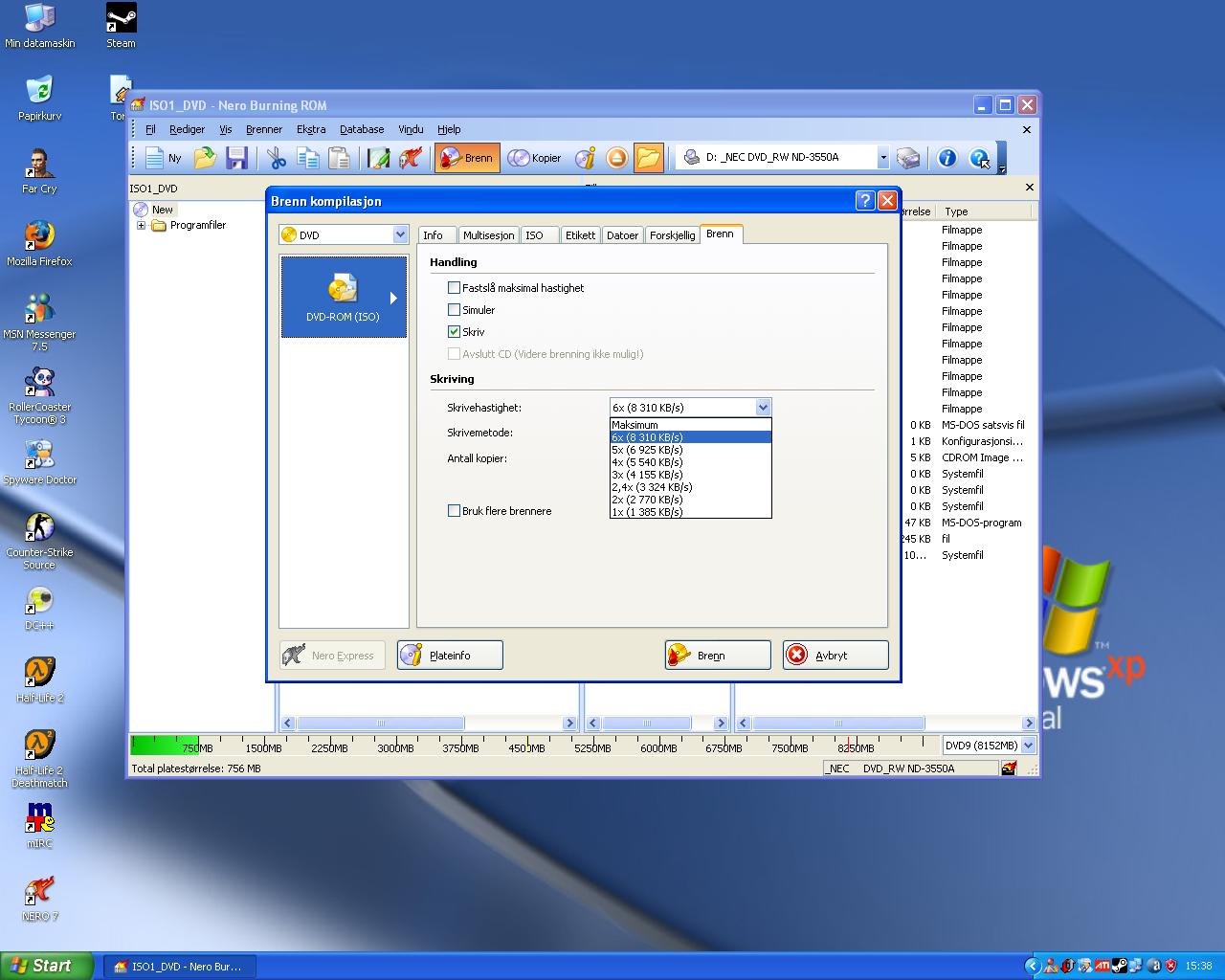Switch to the Multisesjon tab
This screenshot has width=1225, height=980.
[x=488, y=235]
